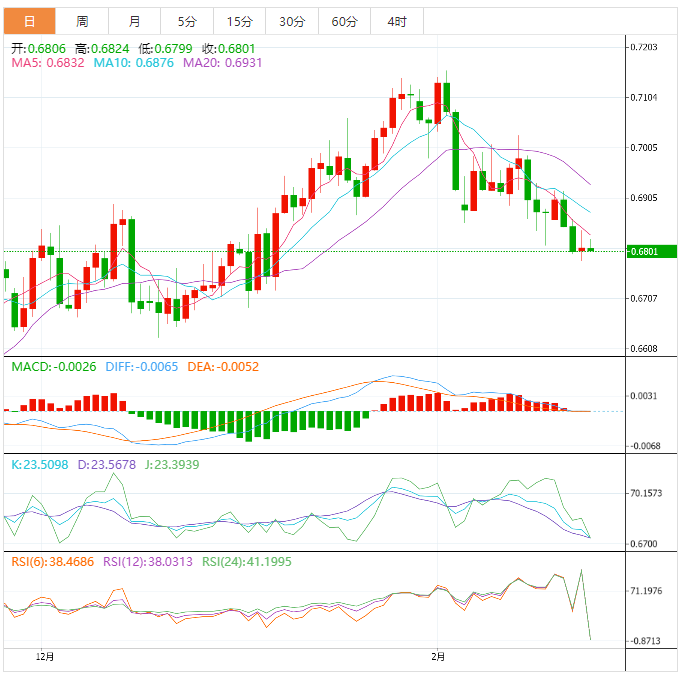This screenshot has width=681, height=675.
Task: Click the 12月 date marker on time axis
Action: (43, 657)
